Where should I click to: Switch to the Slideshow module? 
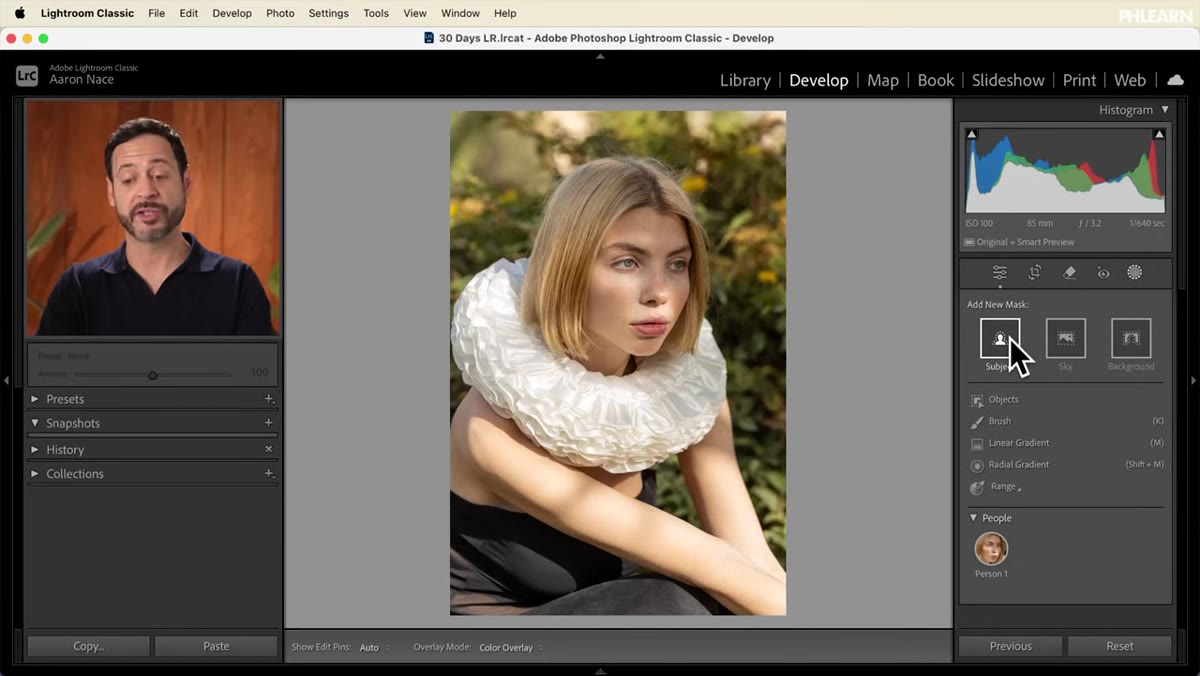1008,80
